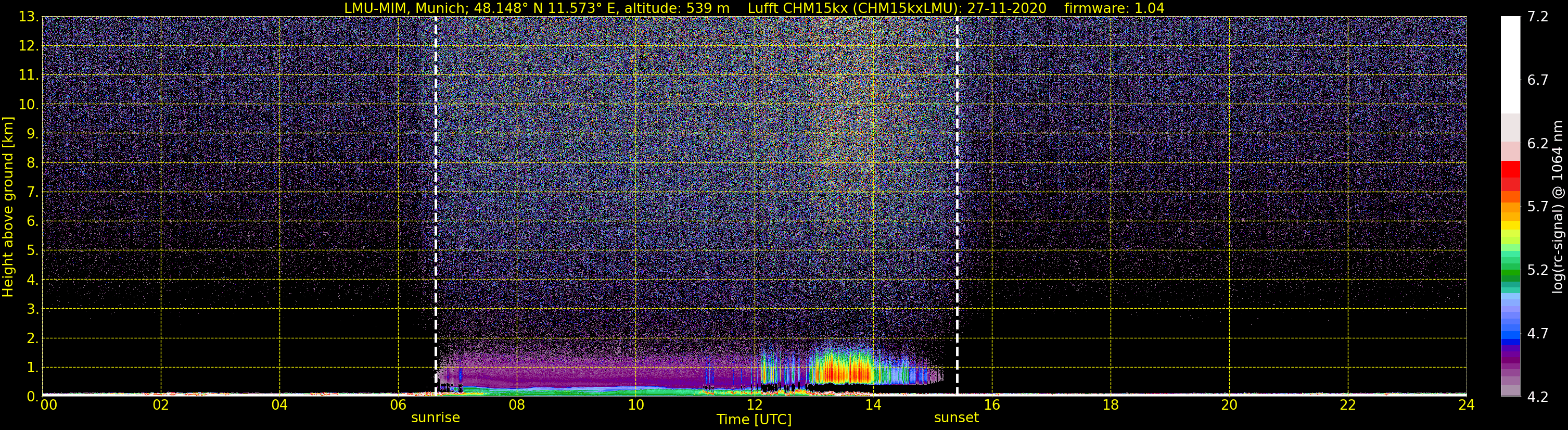Viewport: 1568px width, 430px height.
Task: Click the time tick label '04'
Action: coord(279,405)
